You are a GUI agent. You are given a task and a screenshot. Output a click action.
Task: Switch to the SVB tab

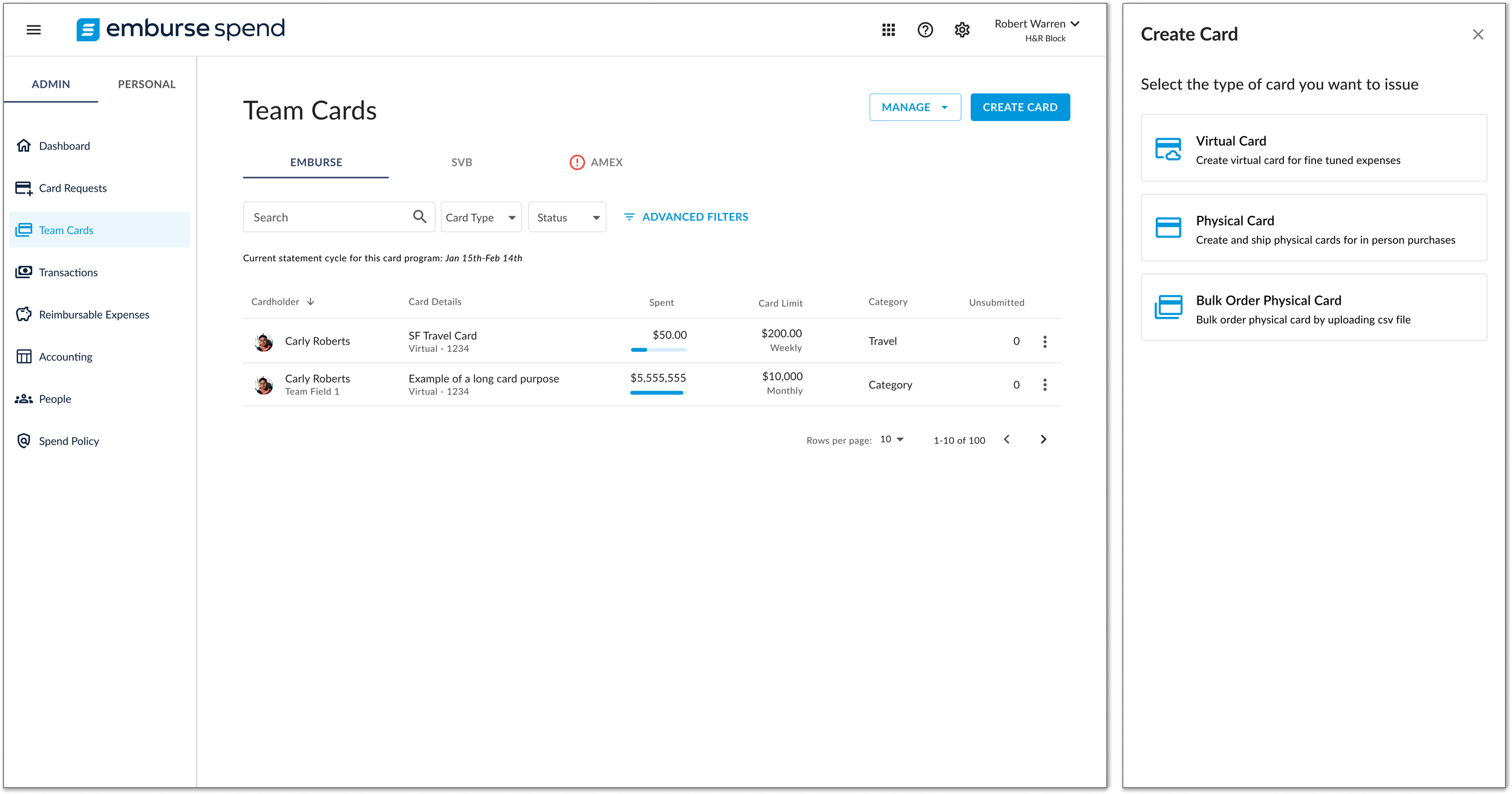click(x=461, y=162)
